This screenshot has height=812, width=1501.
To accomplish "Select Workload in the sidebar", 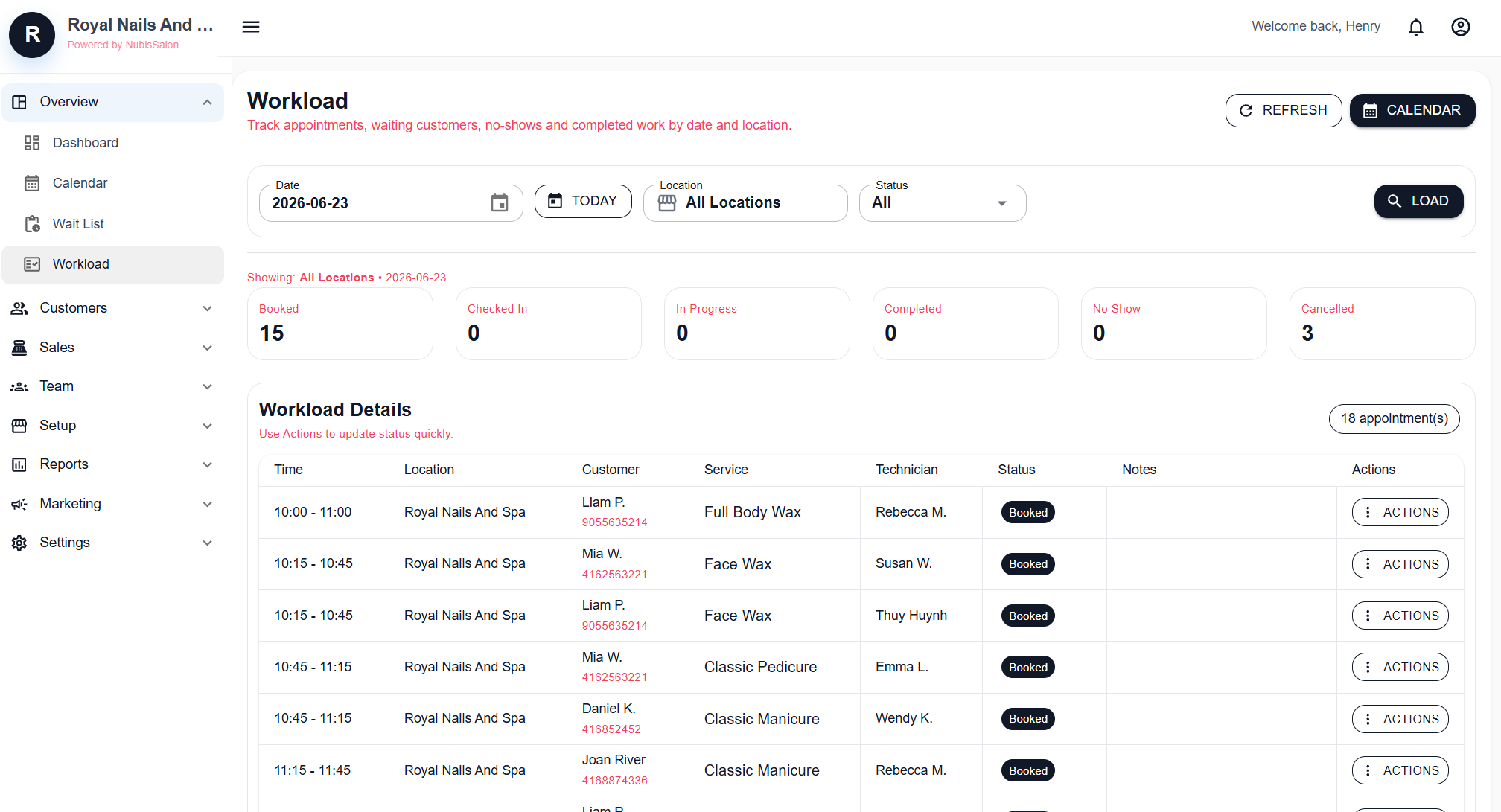I will tap(113, 264).
